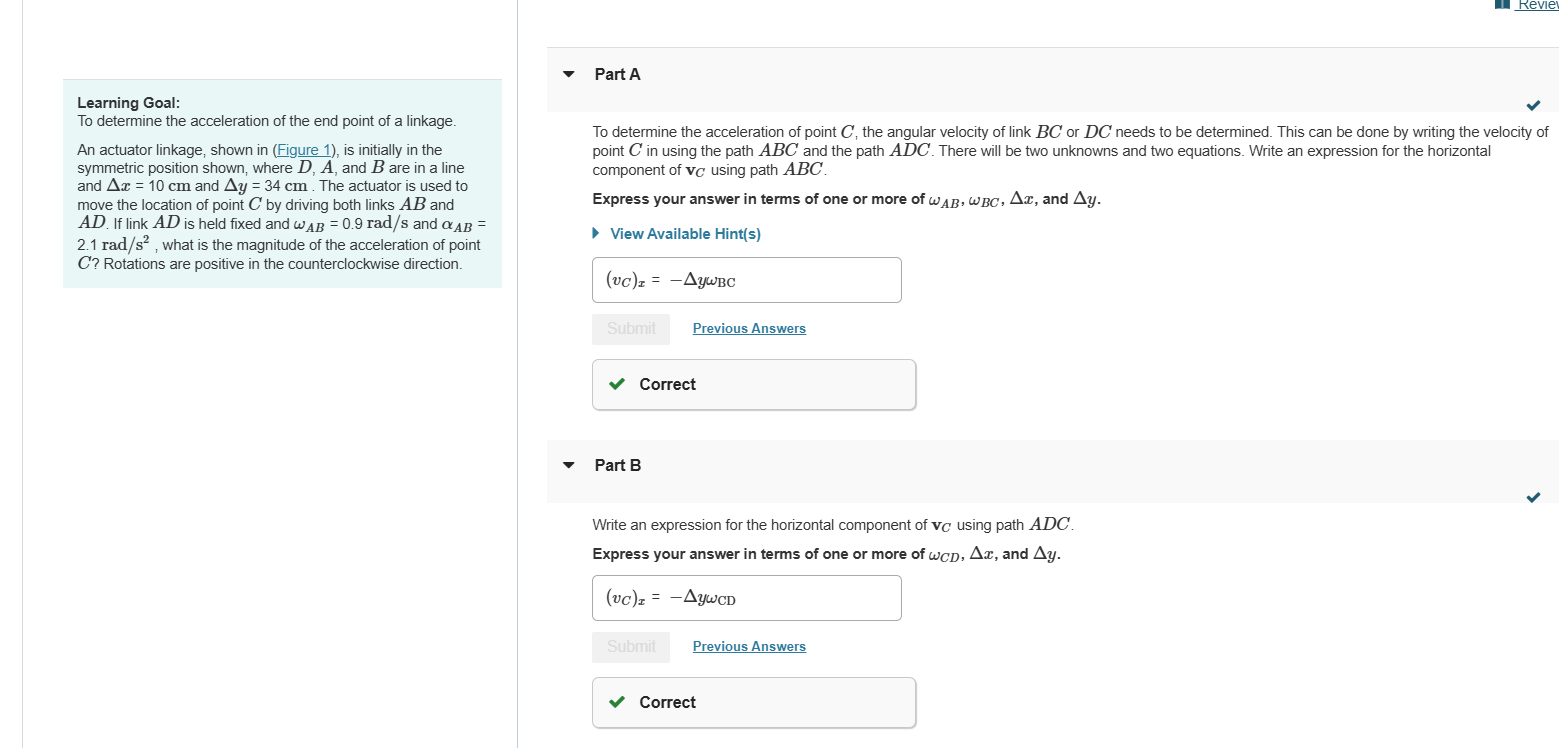Click the Review book icon
The height and width of the screenshot is (748, 1559).
coord(1501,5)
